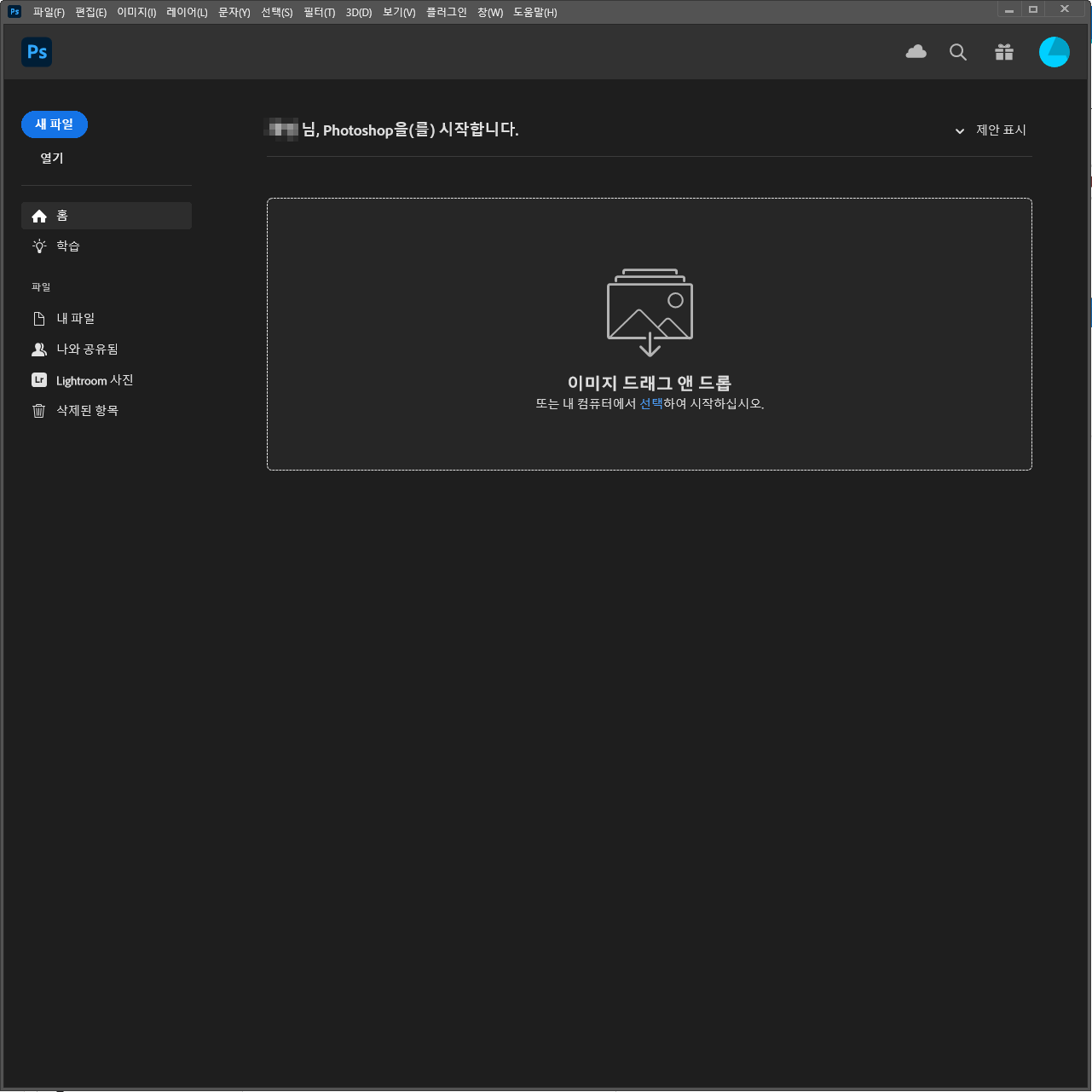Screen dimensions: 1092x1092
Task: Select 홈 in the sidebar
Action: 107,216
